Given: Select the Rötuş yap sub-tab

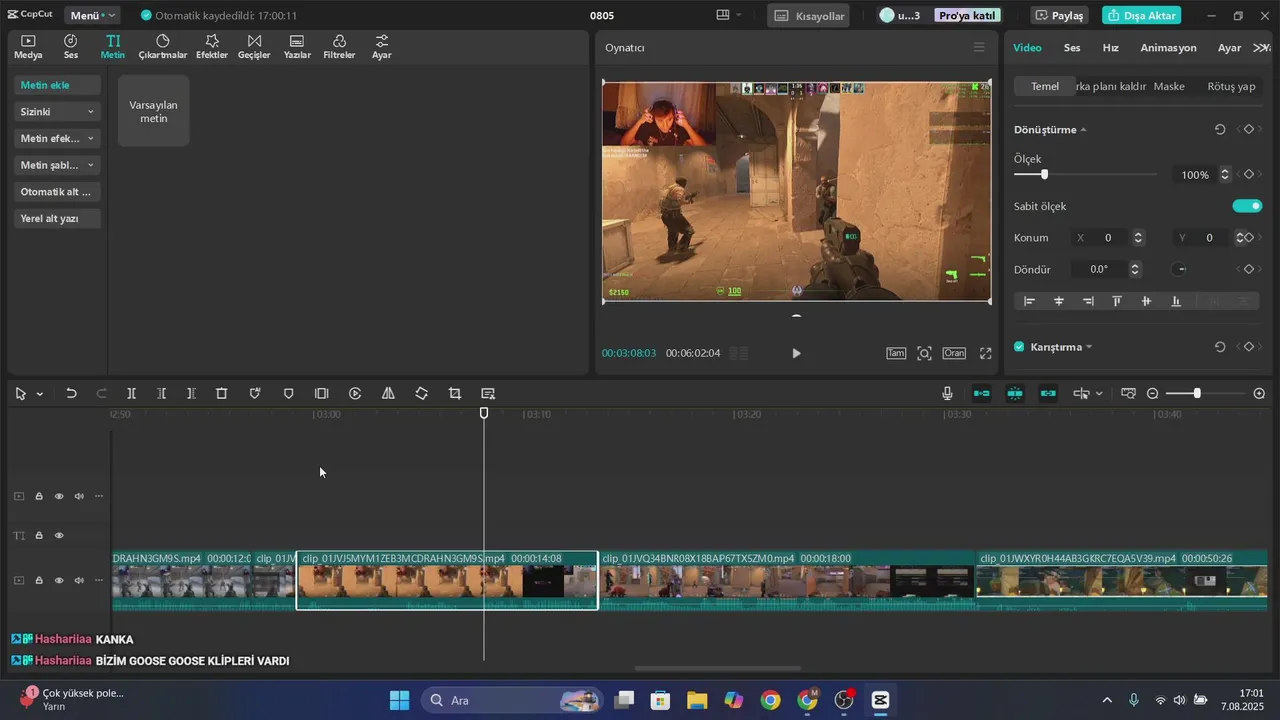Looking at the screenshot, I should tap(1231, 86).
